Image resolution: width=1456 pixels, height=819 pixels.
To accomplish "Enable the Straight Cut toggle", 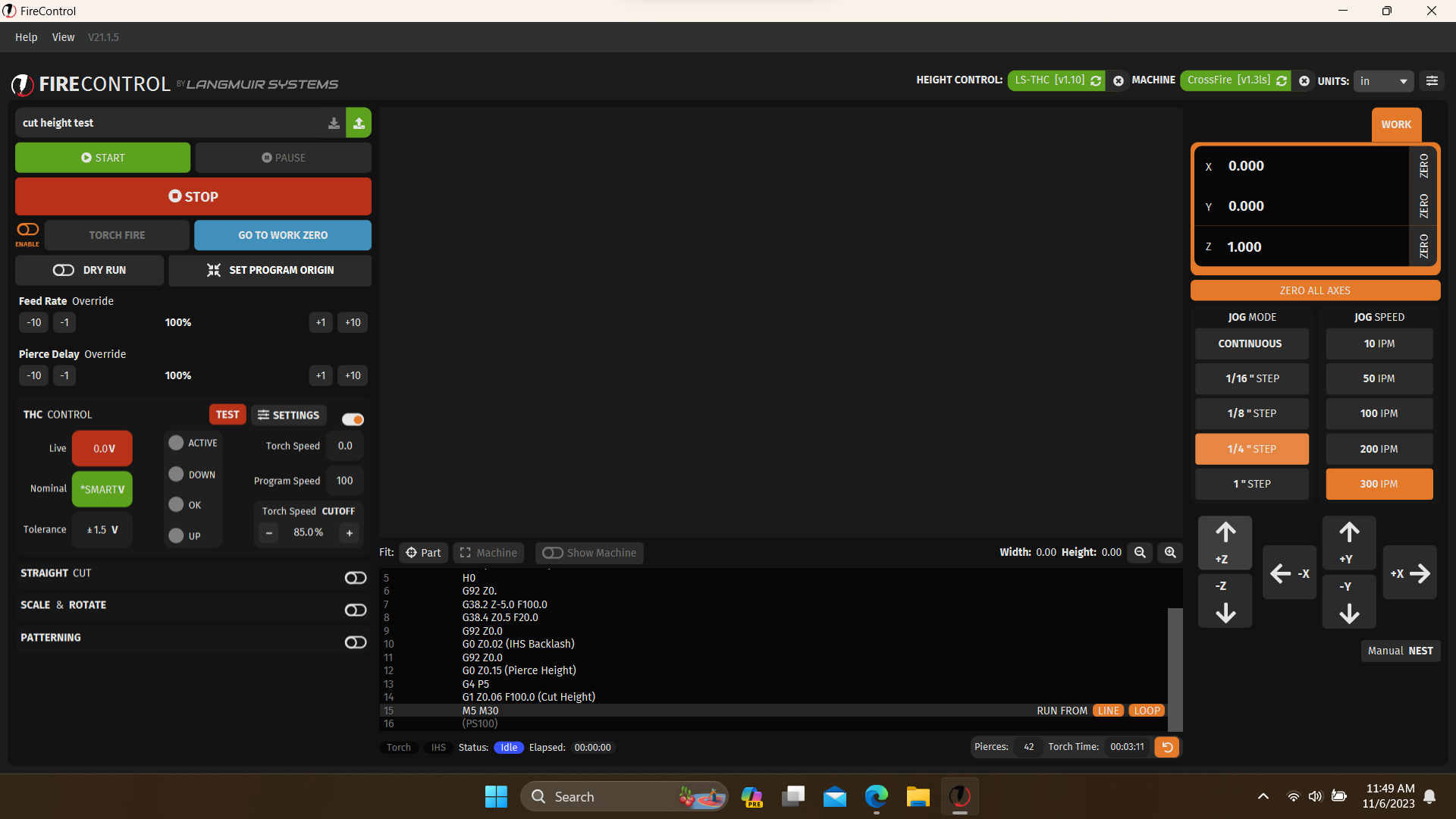I will pos(355,578).
